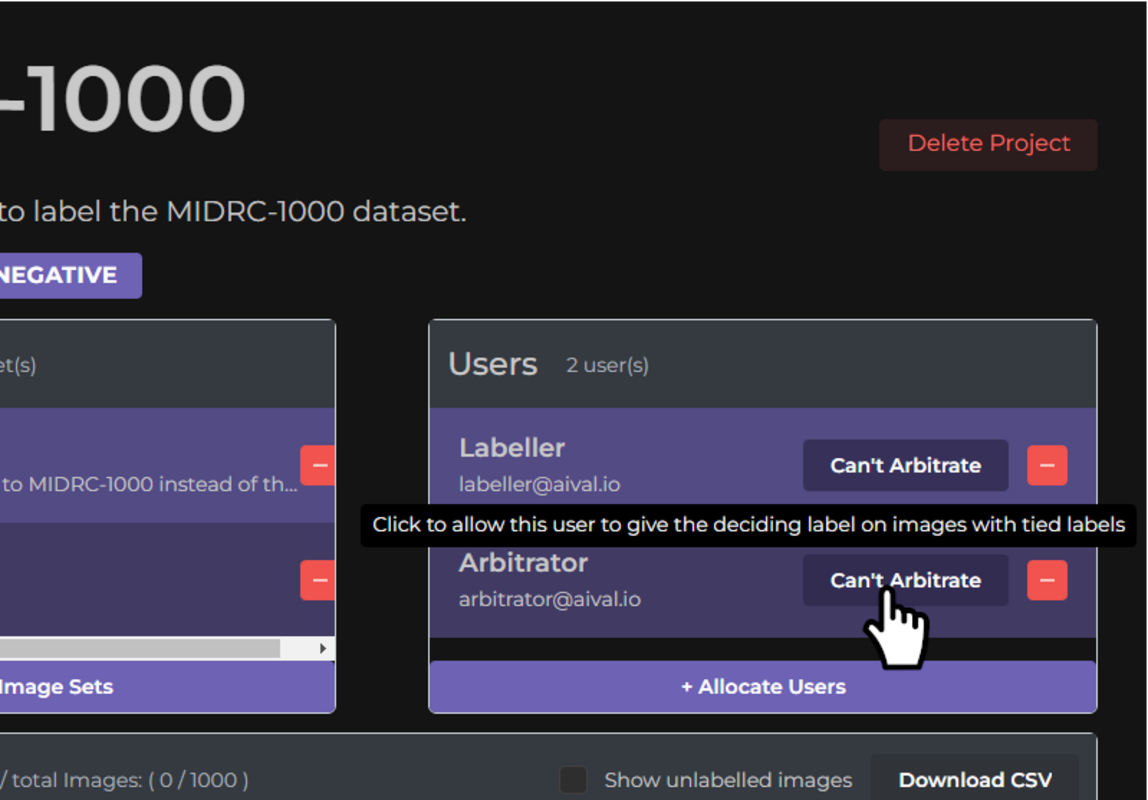Click the horizontal scrollbar under the image sets
Image resolution: width=1148 pixels, height=800 pixels.
click(140, 648)
